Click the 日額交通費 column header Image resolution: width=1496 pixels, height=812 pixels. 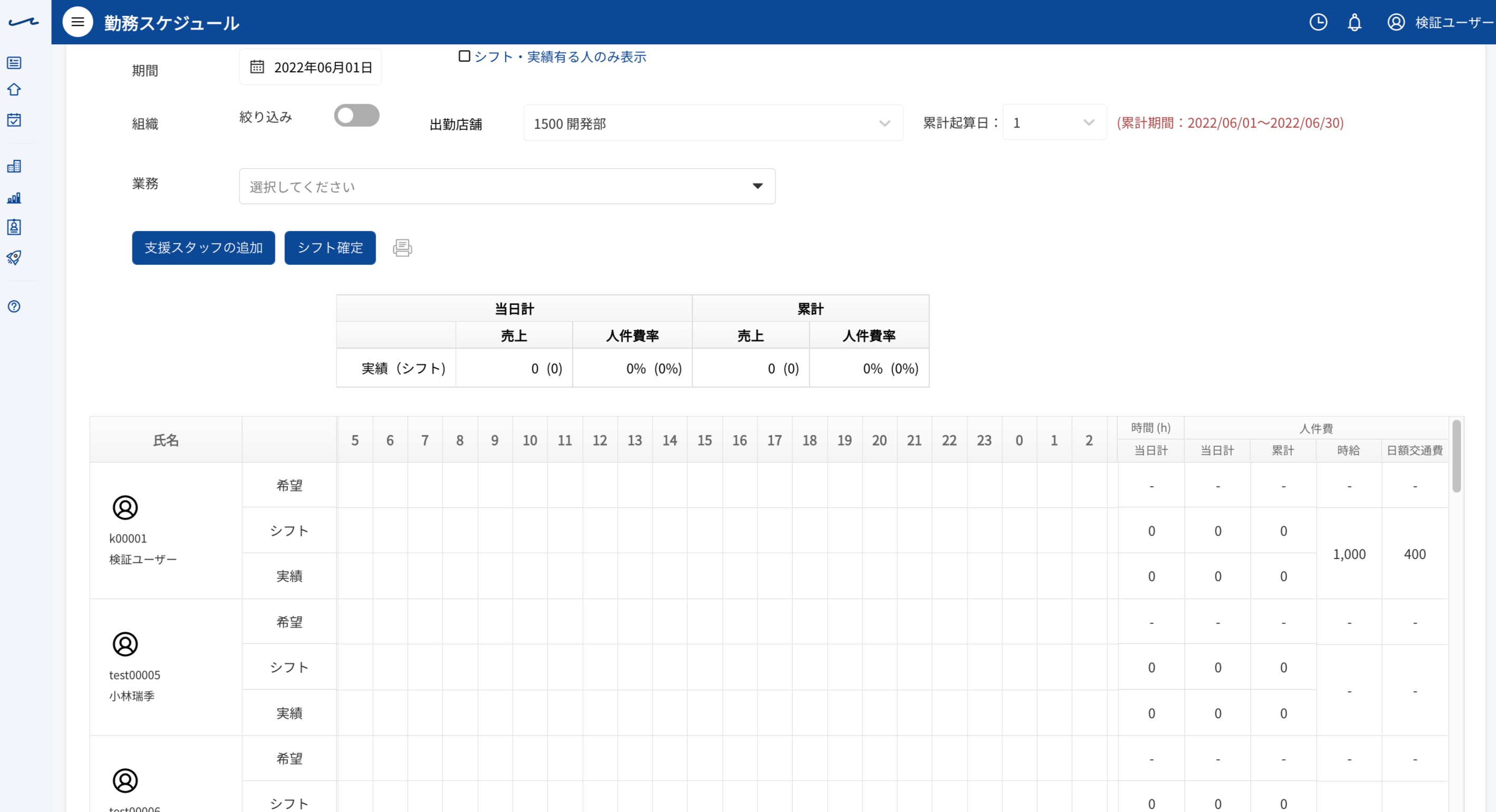tap(1415, 450)
